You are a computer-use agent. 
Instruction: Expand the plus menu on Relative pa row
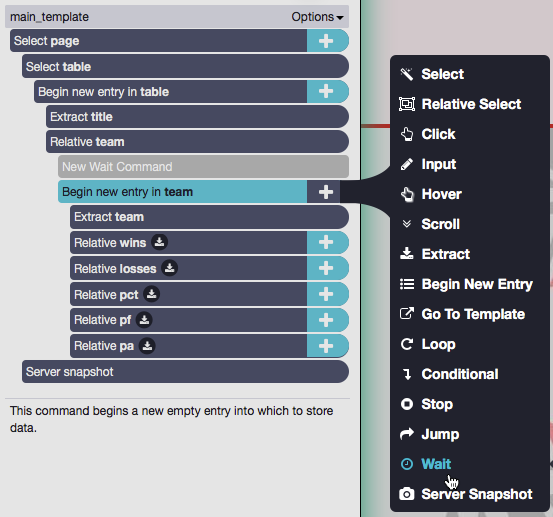(x=326, y=346)
